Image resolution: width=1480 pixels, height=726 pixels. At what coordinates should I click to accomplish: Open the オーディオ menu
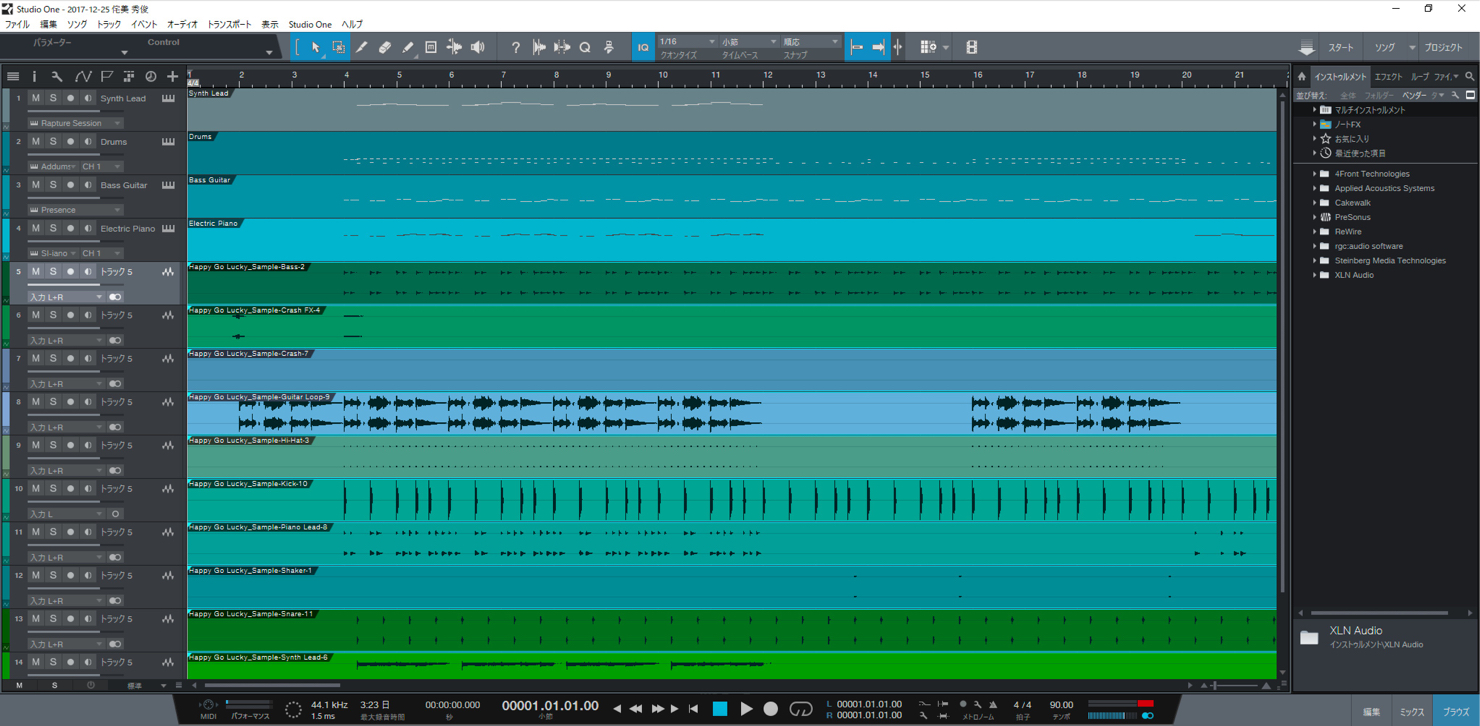pos(182,24)
